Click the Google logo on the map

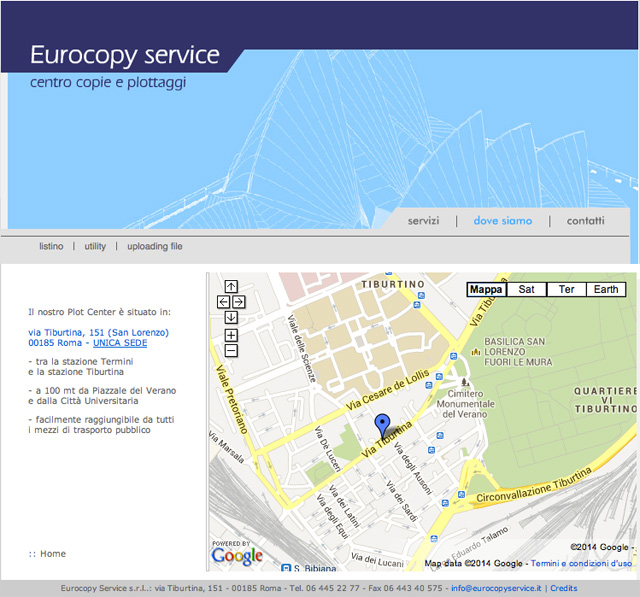point(237,556)
